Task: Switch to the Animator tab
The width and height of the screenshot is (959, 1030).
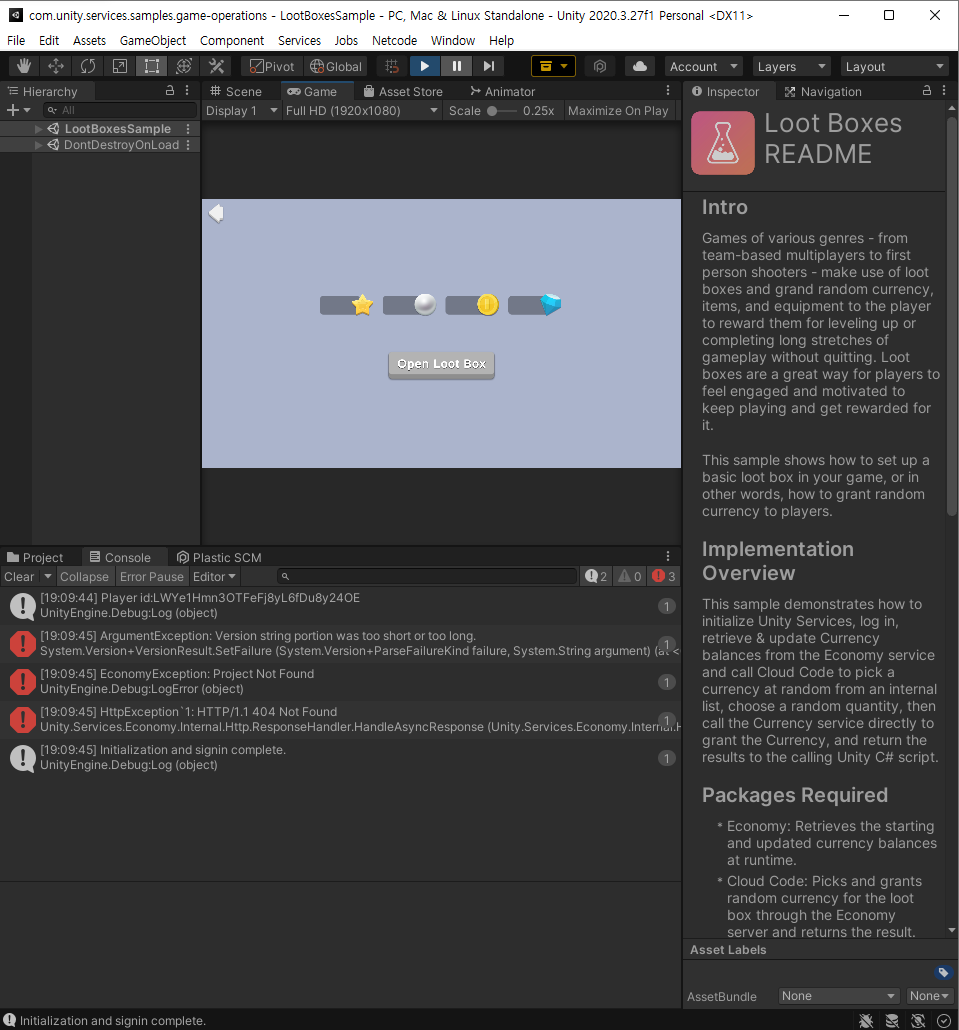Action: [x=503, y=91]
